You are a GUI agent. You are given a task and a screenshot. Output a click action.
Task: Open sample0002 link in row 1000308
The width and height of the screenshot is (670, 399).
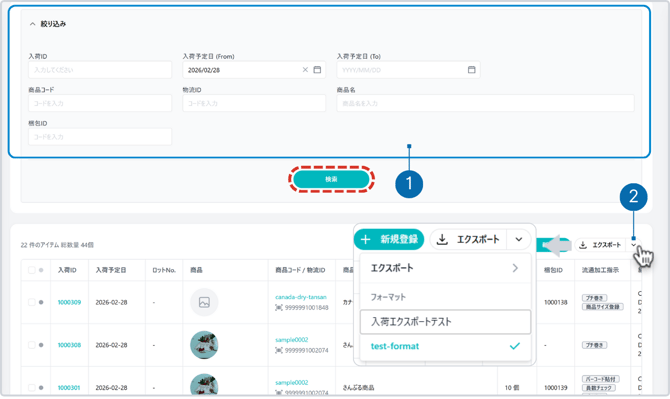pos(291,340)
